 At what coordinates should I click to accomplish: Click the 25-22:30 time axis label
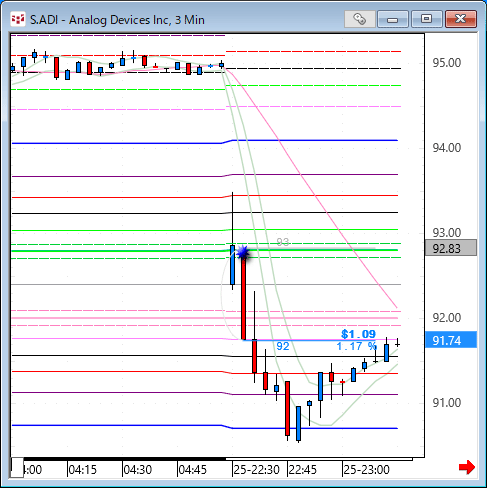[256, 470]
